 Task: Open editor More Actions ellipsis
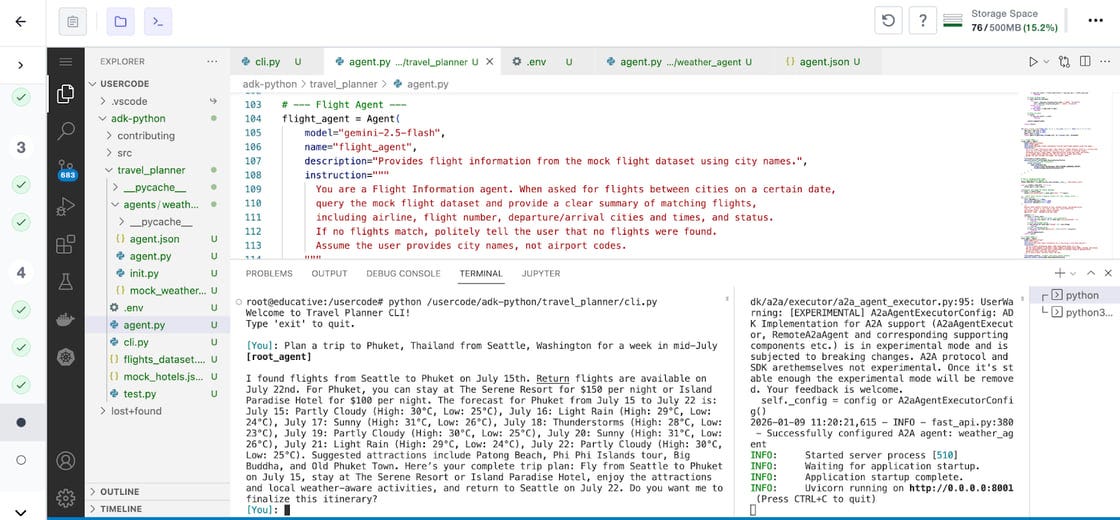[x=1106, y=62]
